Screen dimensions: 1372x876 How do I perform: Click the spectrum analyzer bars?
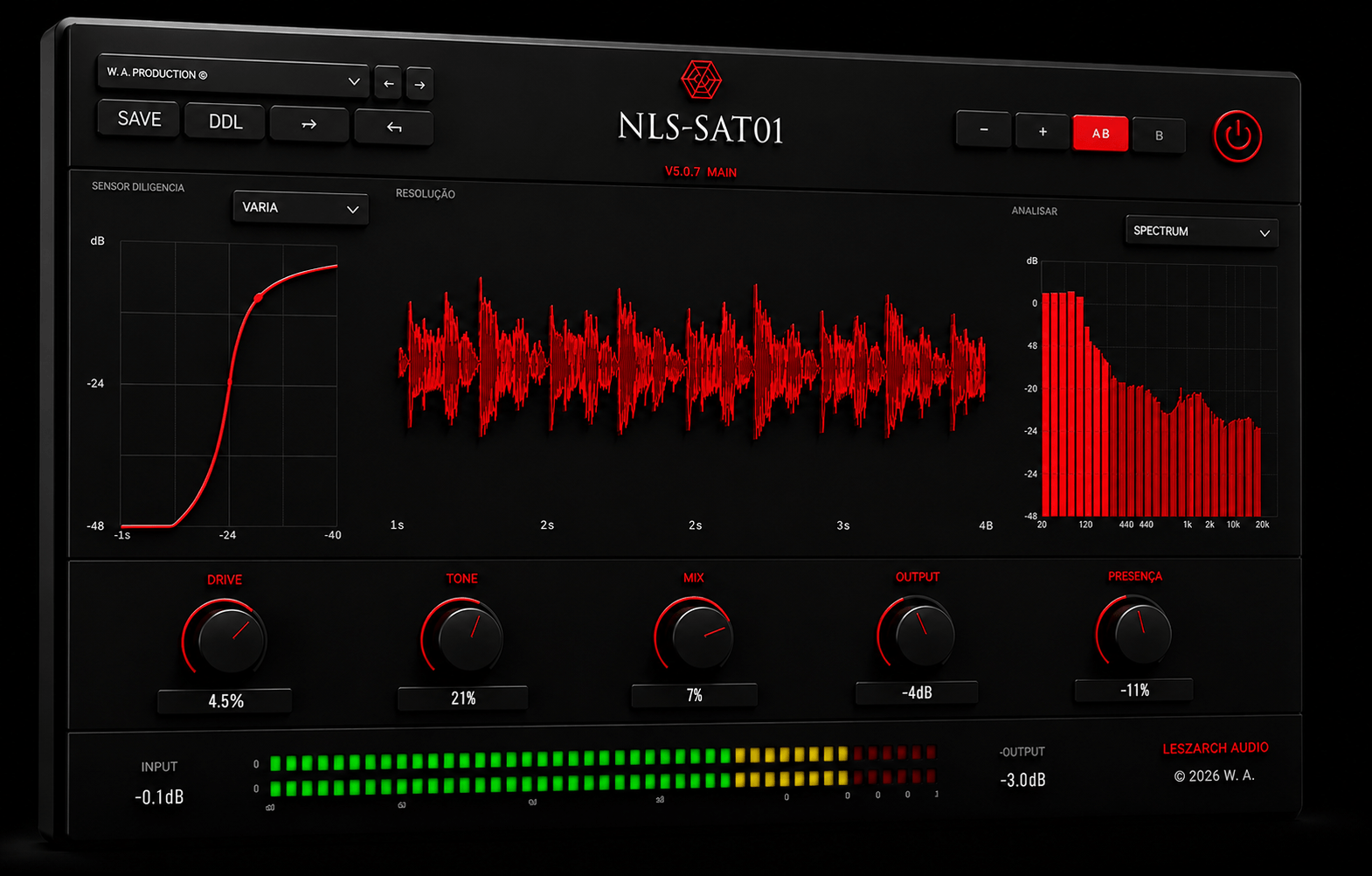click(1152, 403)
